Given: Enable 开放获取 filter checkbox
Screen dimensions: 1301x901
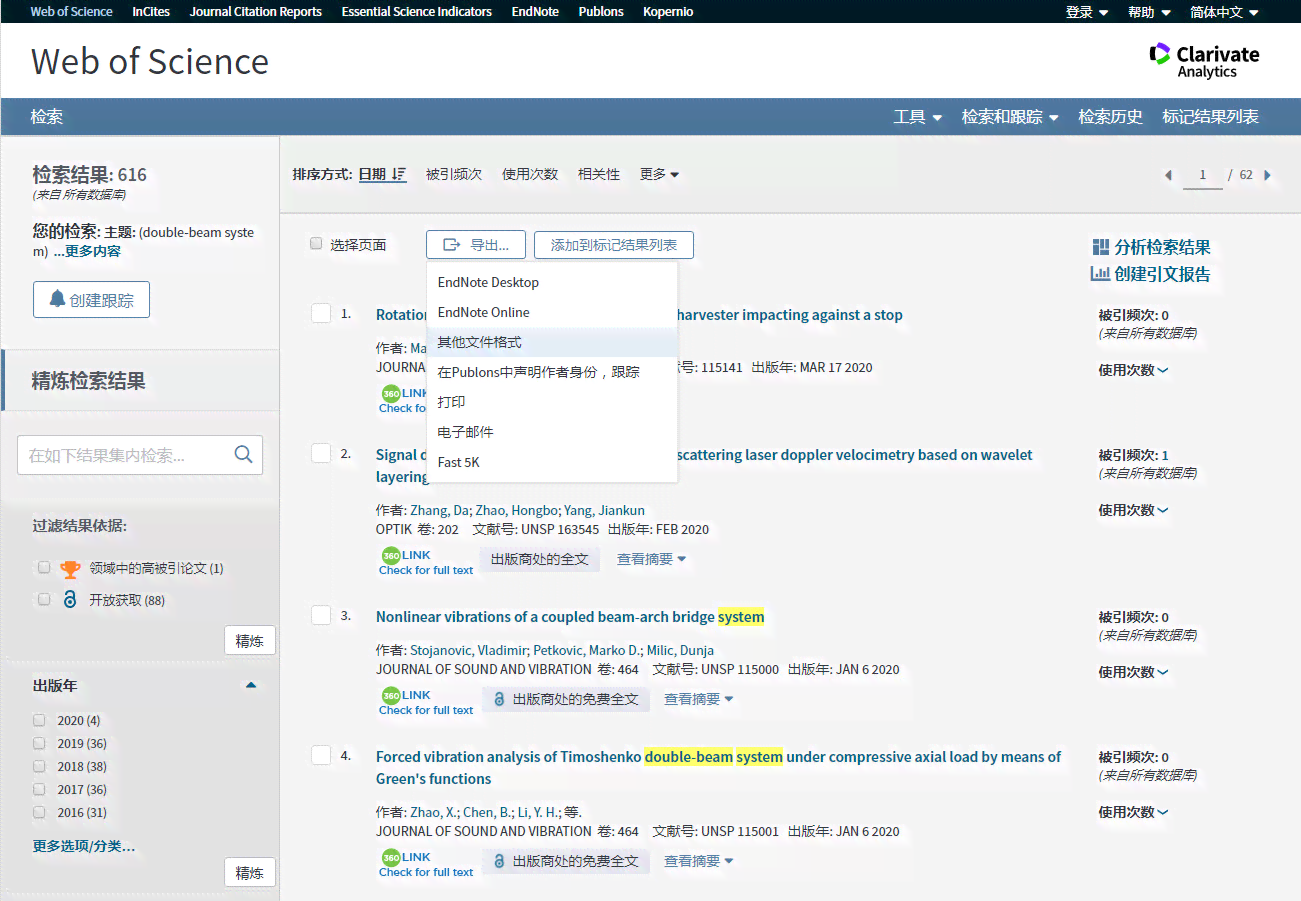Looking at the screenshot, I should [x=44, y=600].
